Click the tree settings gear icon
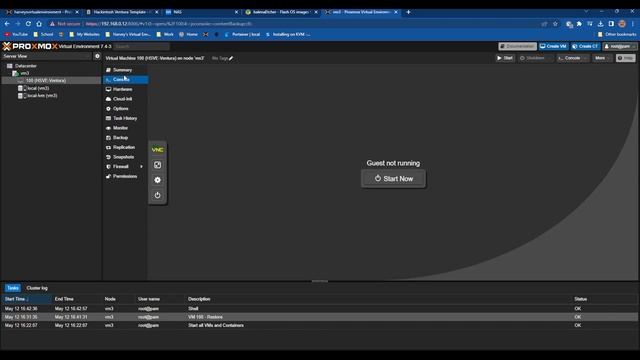640x360 pixels. (x=97, y=56)
